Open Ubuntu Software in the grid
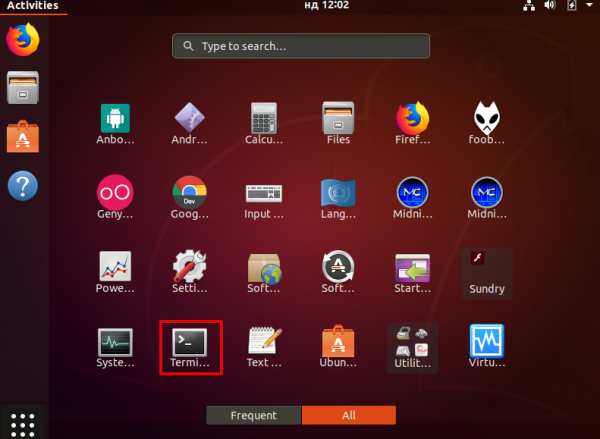Image resolution: width=600 pixels, height=439 pixels. (x=338, y=347)
